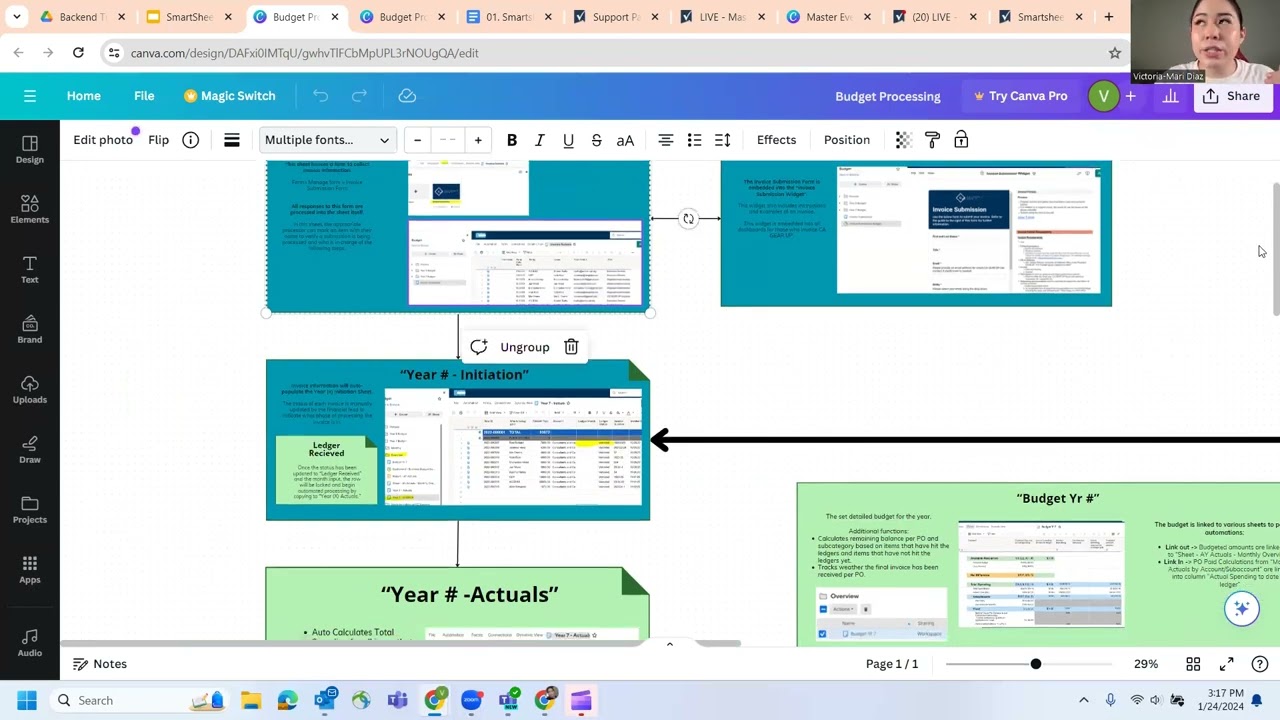Open the 29% zoom level menu
Screen dimensions: 1280x720
click(1146, 664)
